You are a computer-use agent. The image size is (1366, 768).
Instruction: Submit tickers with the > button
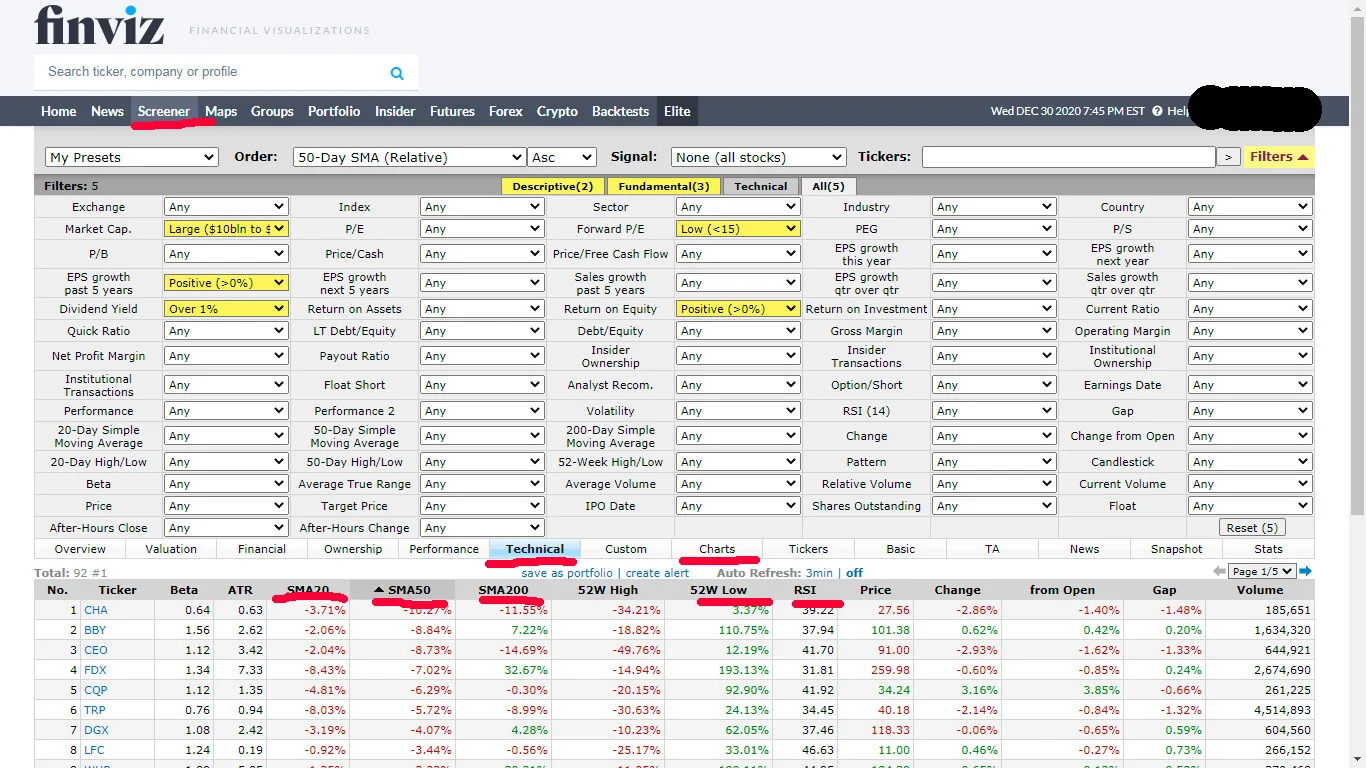tap(1228, 157)
